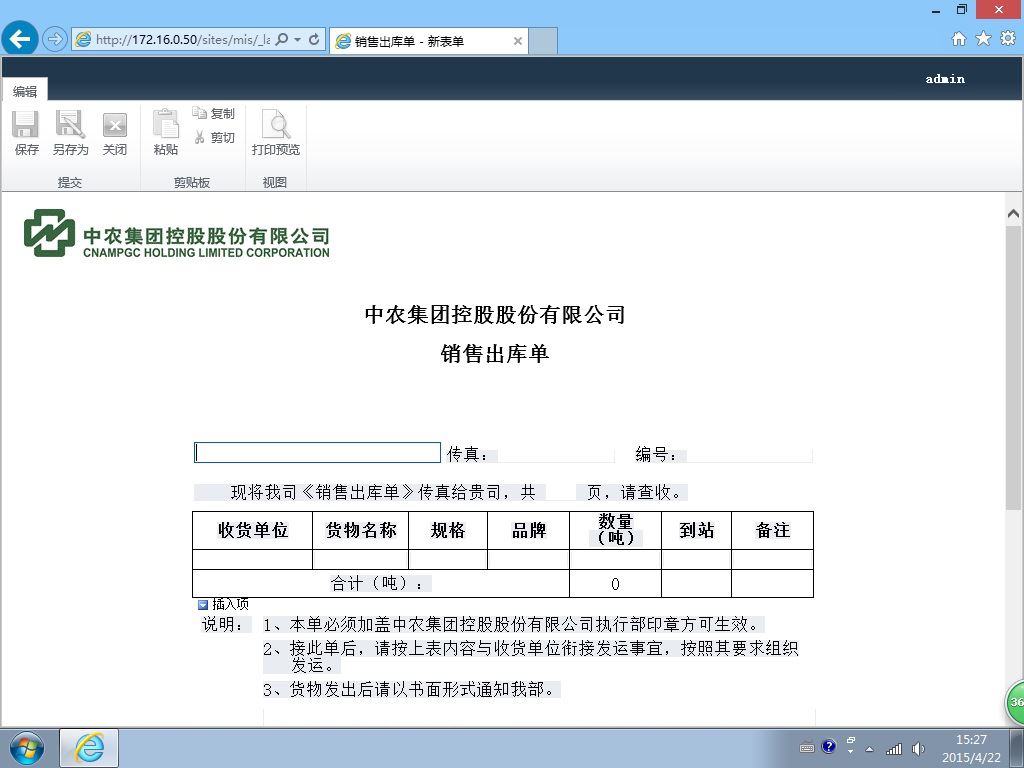Go back using browser back arrow
This screenshot has height=768, width=1024.
tap(20, 39)
